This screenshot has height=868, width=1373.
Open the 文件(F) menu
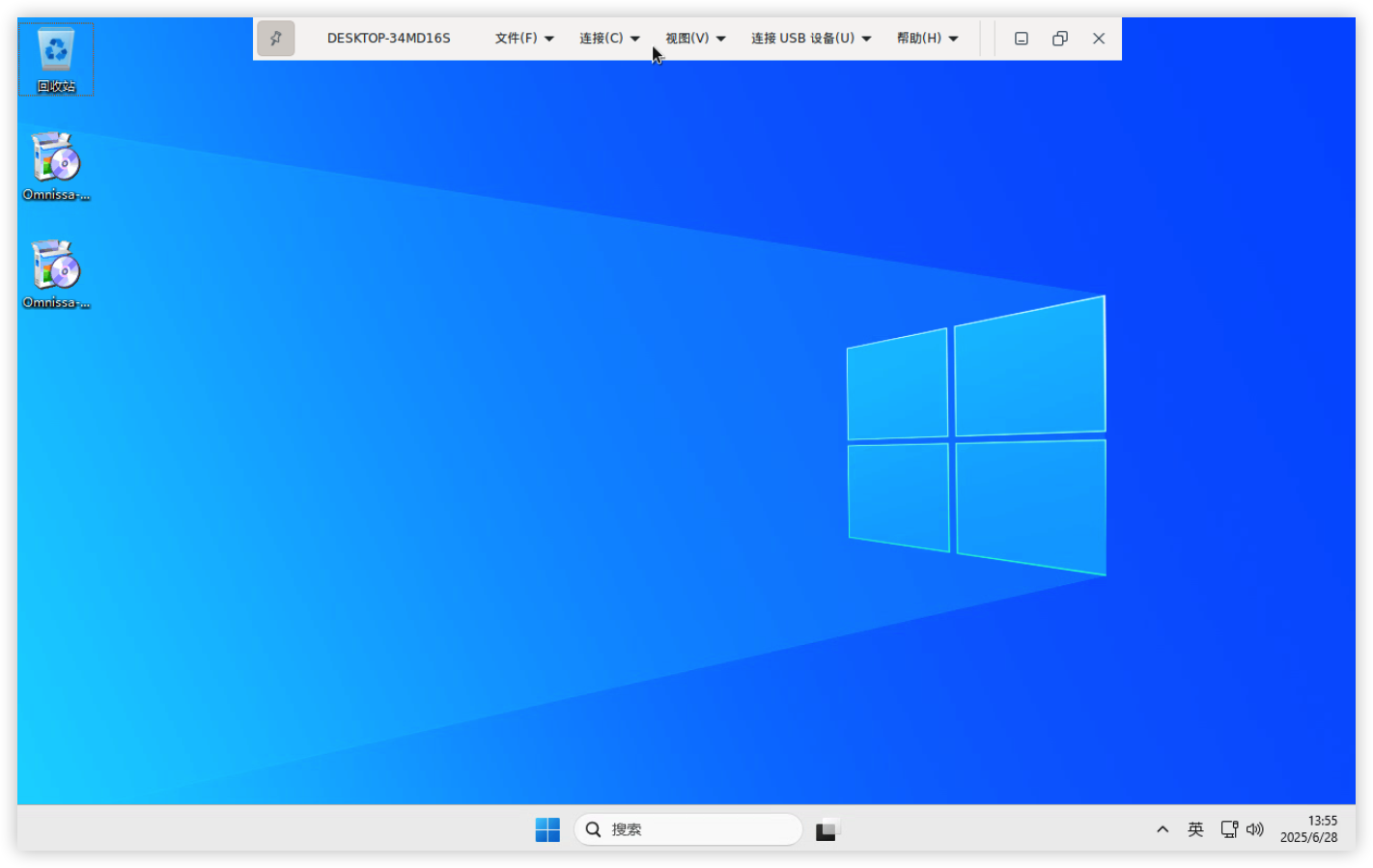[x=524, y=39]
